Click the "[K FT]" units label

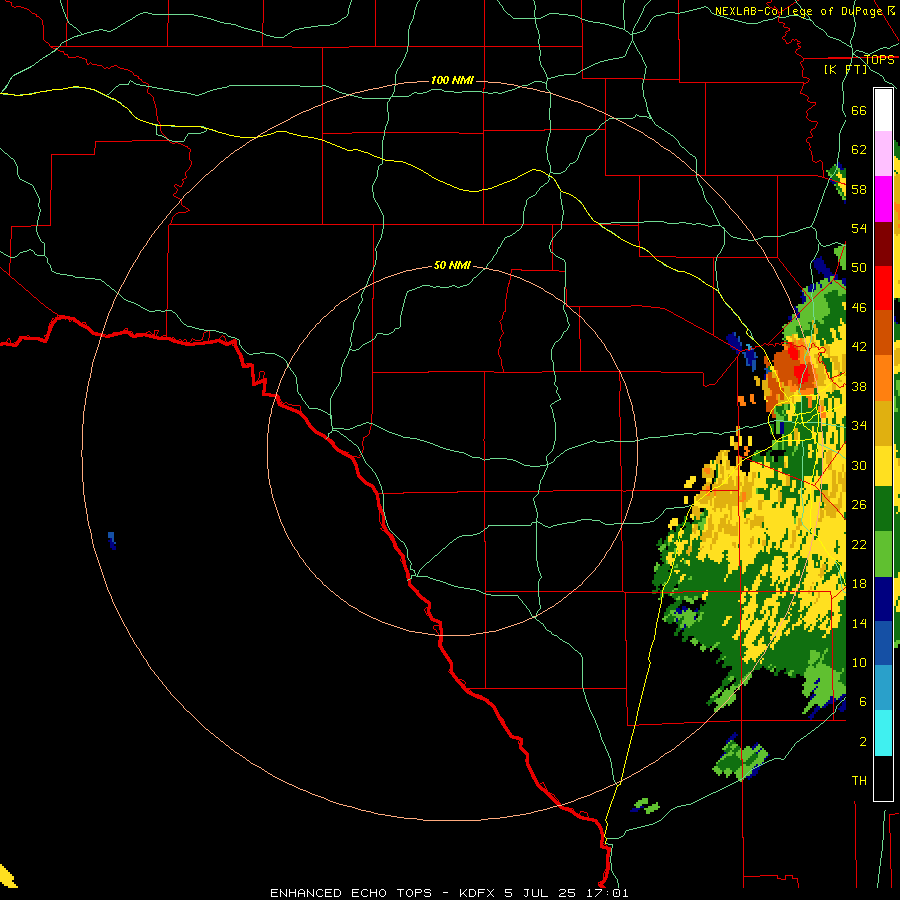845,69
